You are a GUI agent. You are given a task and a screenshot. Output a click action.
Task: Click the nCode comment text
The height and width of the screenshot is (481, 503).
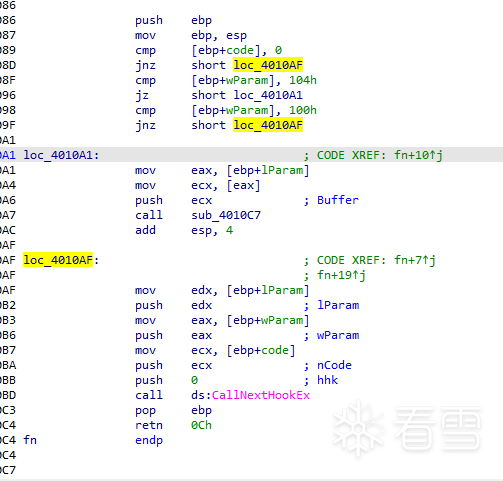click(x=334, y=365)
